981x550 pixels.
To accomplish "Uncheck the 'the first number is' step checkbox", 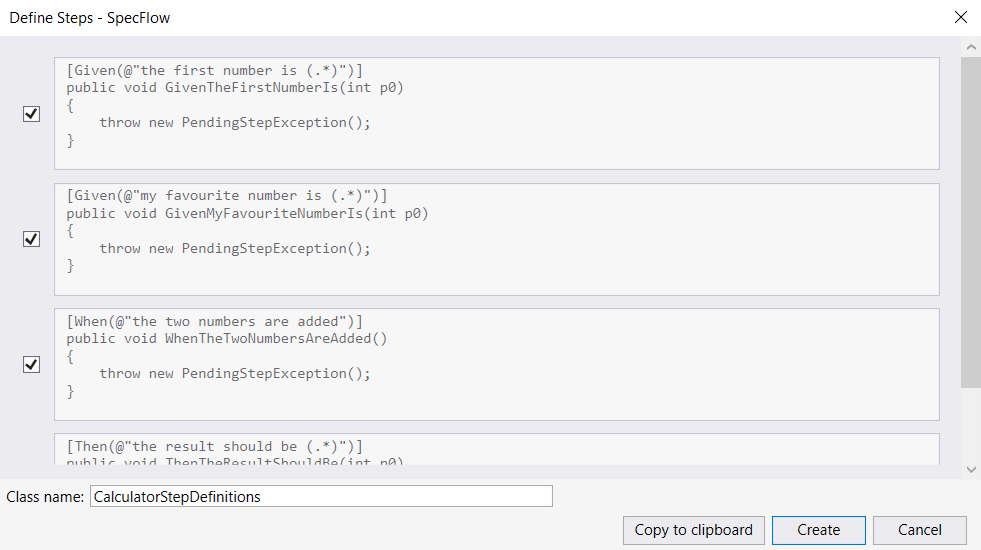I will coord(31,114).
